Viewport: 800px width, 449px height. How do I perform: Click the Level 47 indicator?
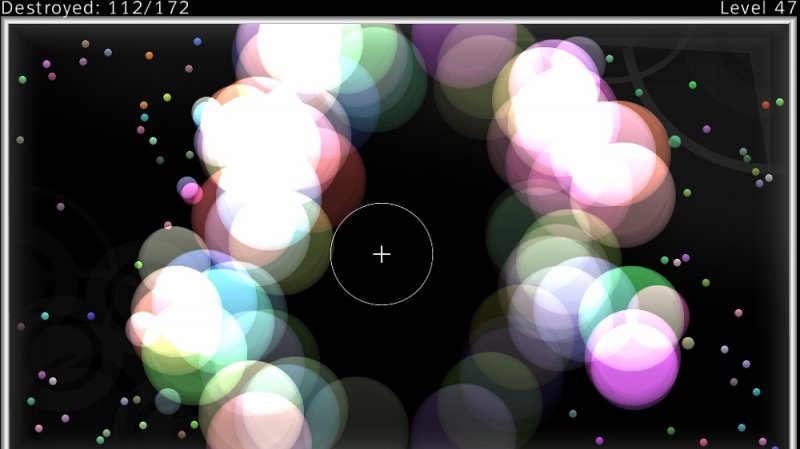pos(757,9)
